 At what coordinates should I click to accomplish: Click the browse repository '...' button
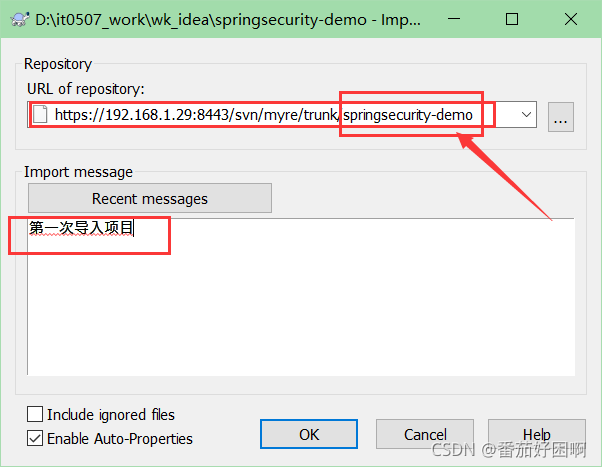click(561, 117)
